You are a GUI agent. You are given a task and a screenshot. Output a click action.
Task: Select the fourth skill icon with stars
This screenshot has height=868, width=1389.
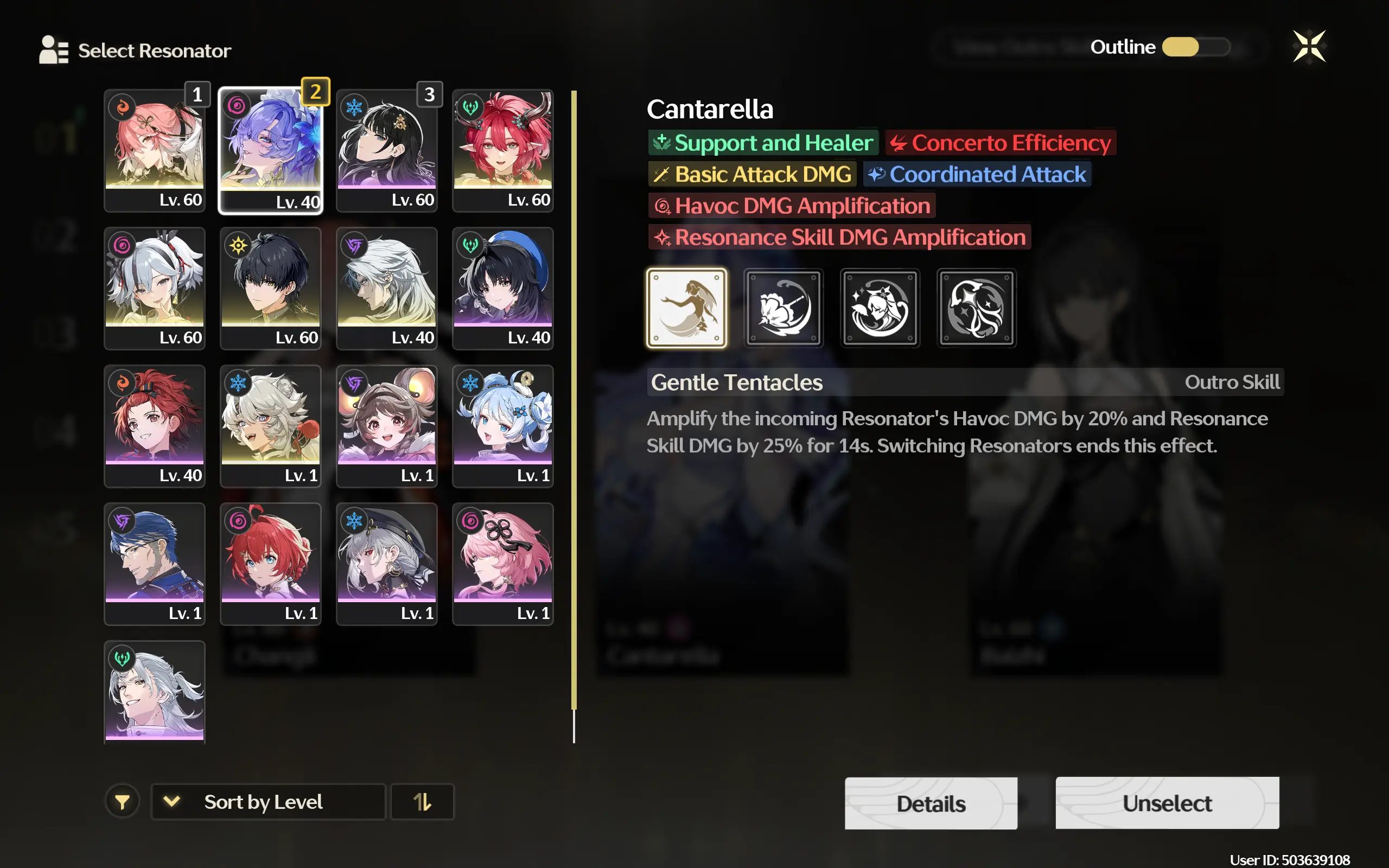(976, 308)
